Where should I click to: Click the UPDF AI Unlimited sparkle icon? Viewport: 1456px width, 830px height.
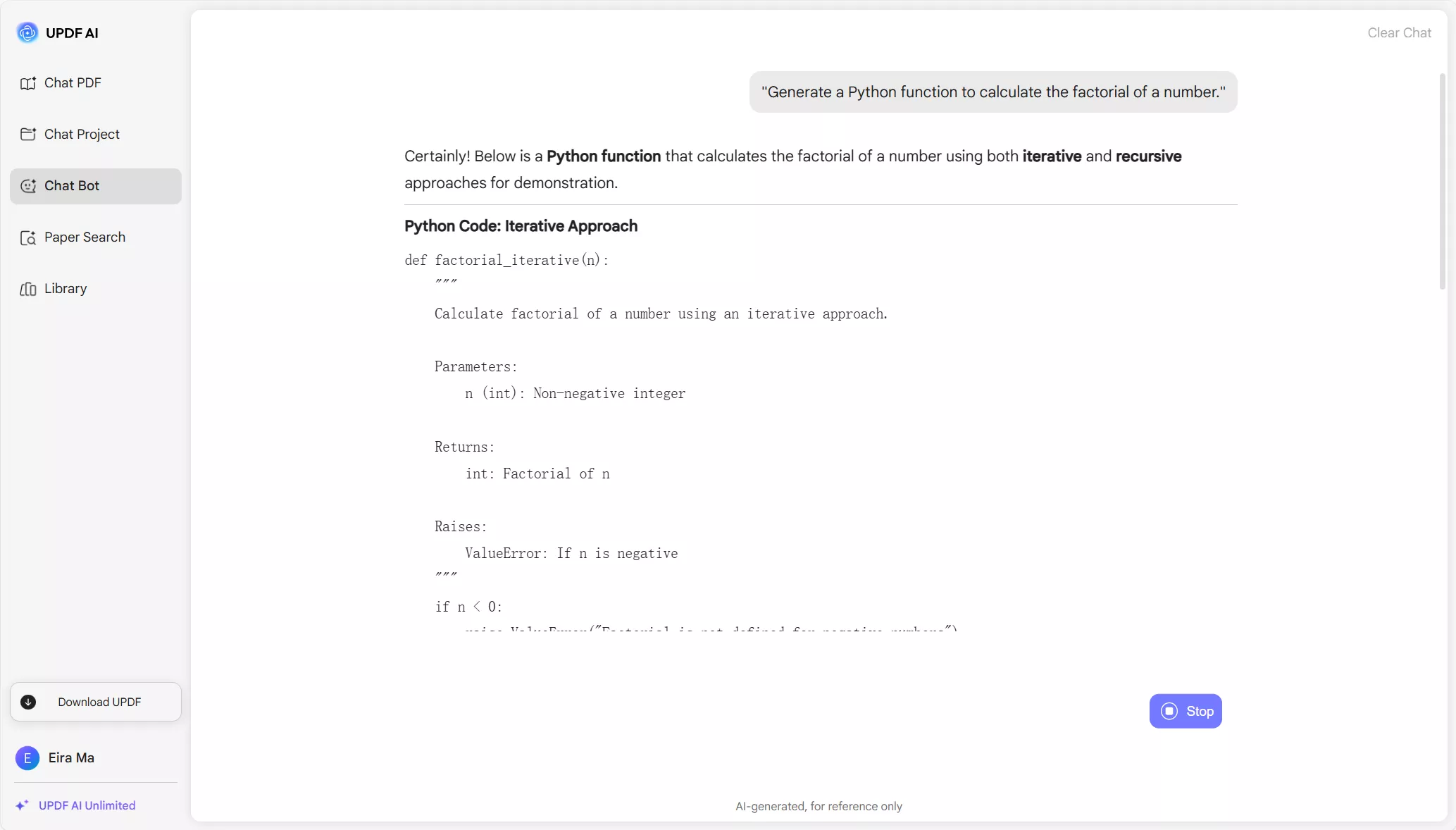[23, 805]
